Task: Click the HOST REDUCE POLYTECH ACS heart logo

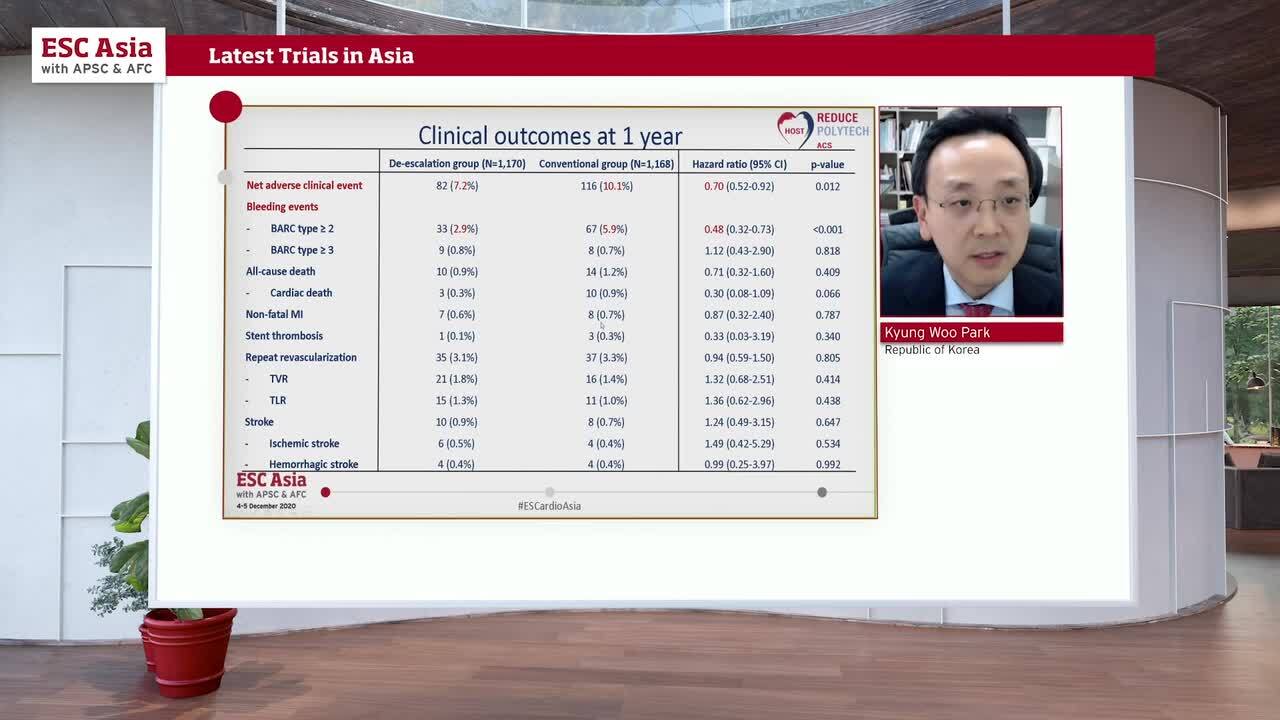Action: (x=823, y=130)
